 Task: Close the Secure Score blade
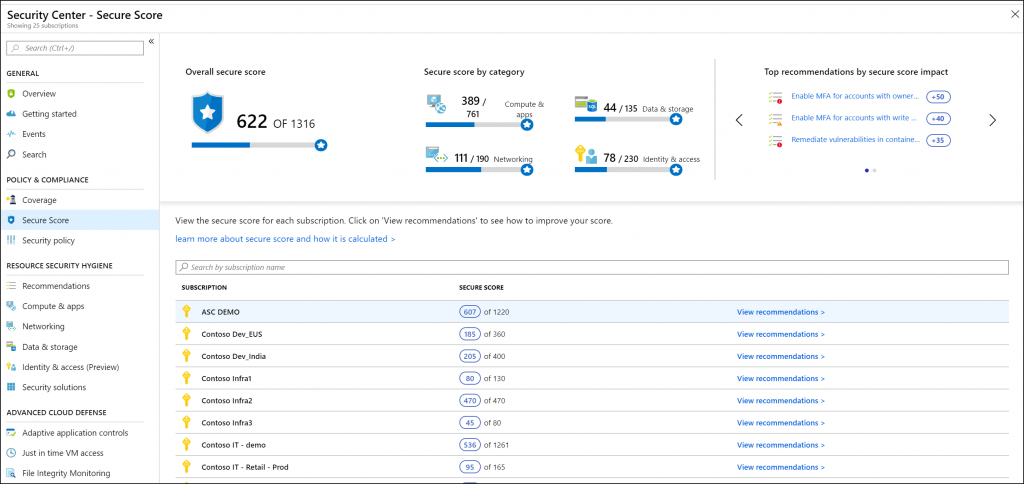click(1014, 14)
